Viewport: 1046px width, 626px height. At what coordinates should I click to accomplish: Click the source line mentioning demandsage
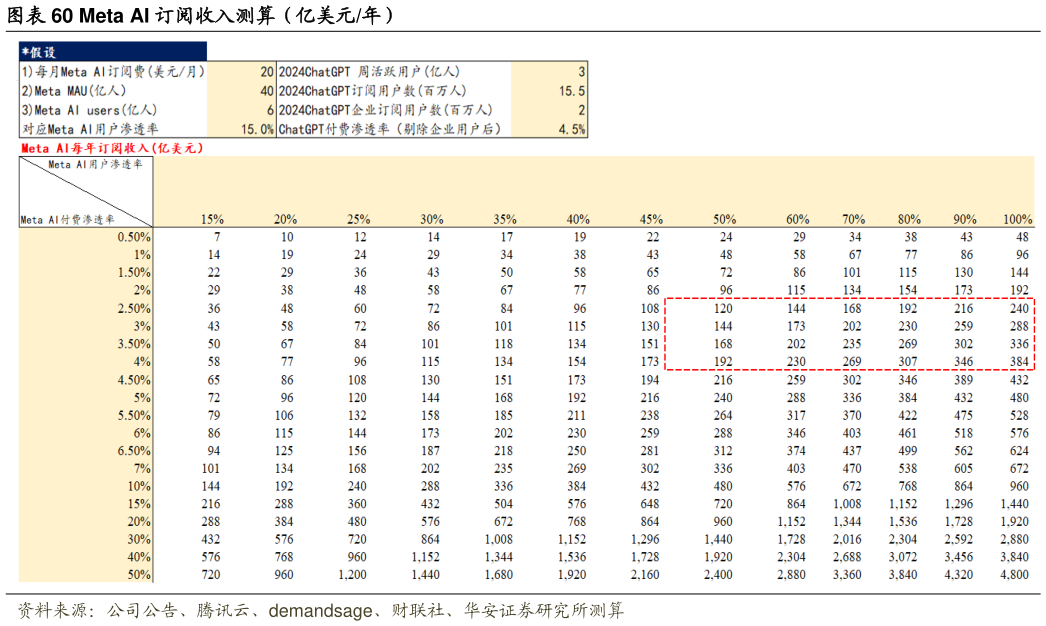(320, 610)
